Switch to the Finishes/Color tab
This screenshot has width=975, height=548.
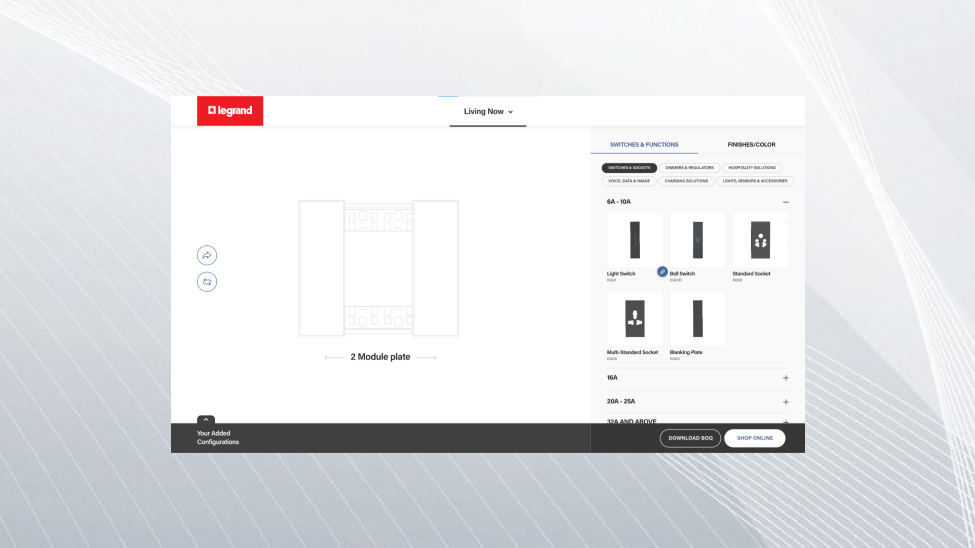pos(751,145)
